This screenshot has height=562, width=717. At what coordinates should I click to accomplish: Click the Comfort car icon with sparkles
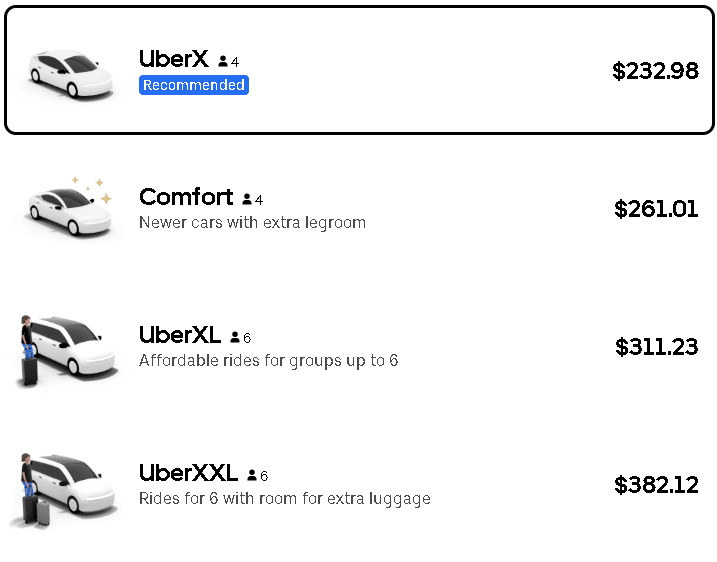point(68,209)
